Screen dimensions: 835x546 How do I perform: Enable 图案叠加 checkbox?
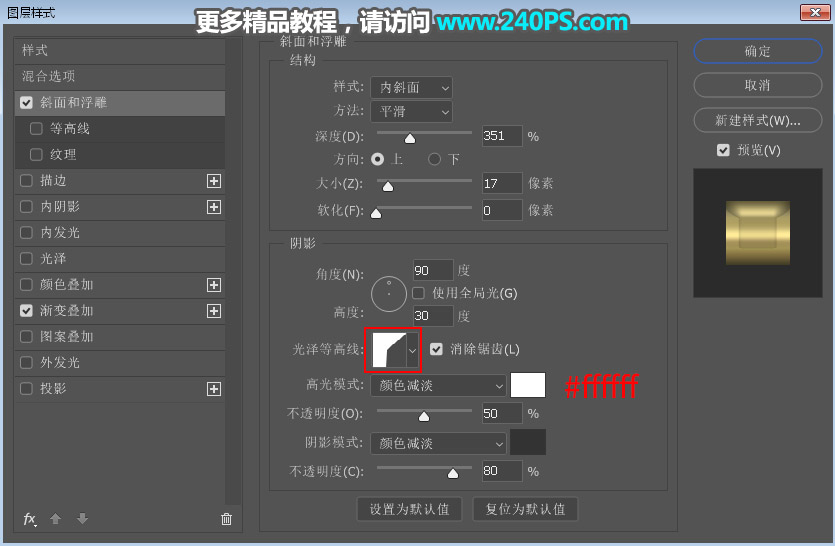click(x=26, y=337)
